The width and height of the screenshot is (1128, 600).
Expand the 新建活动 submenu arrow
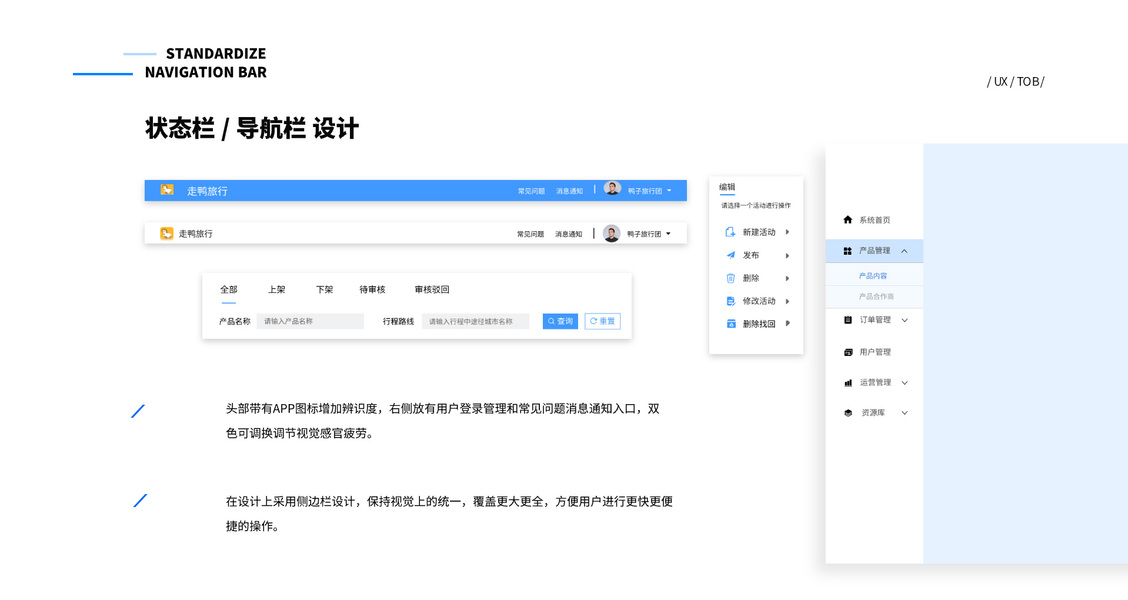pyautogui.click(x=788, y=232)
